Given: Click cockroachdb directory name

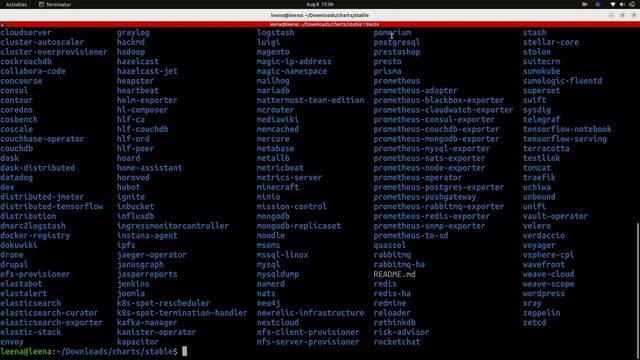Looking at the screenshot, I should coord(26,62).
